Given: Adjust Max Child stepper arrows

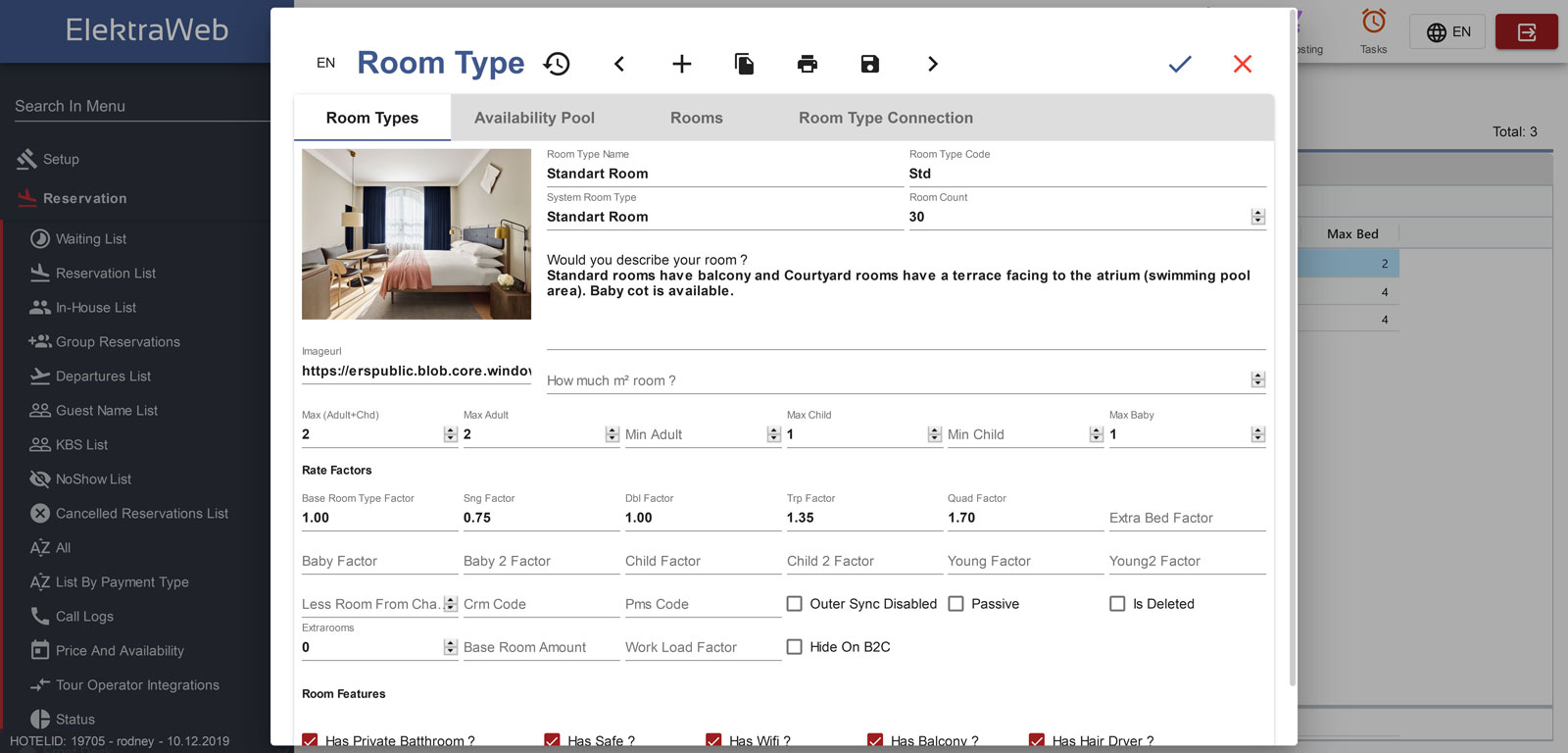Looking at the screenshot, I should click(x=935, y=434).
